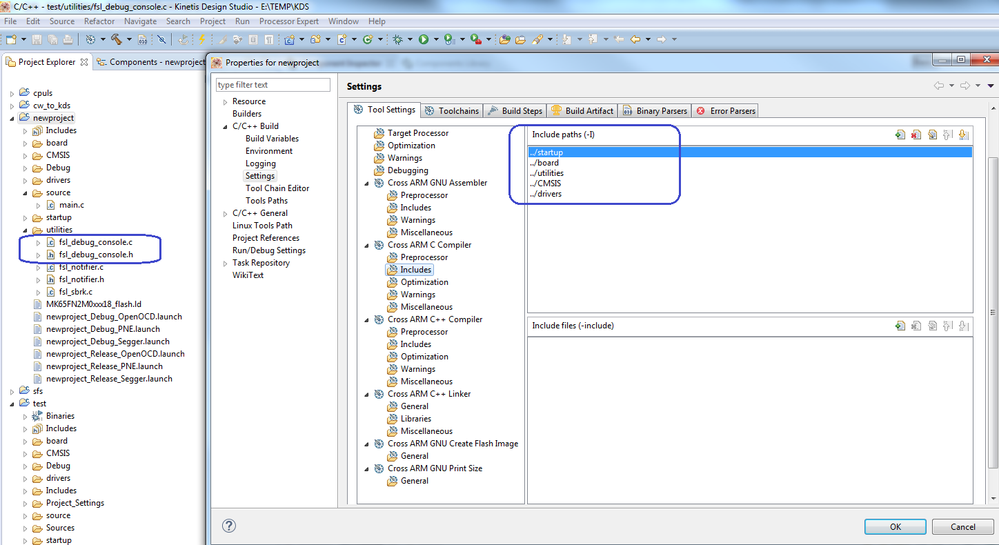Select Libraries under Cross ARM C++ Linker
The image size is (999, 545).
click(415, 419)
